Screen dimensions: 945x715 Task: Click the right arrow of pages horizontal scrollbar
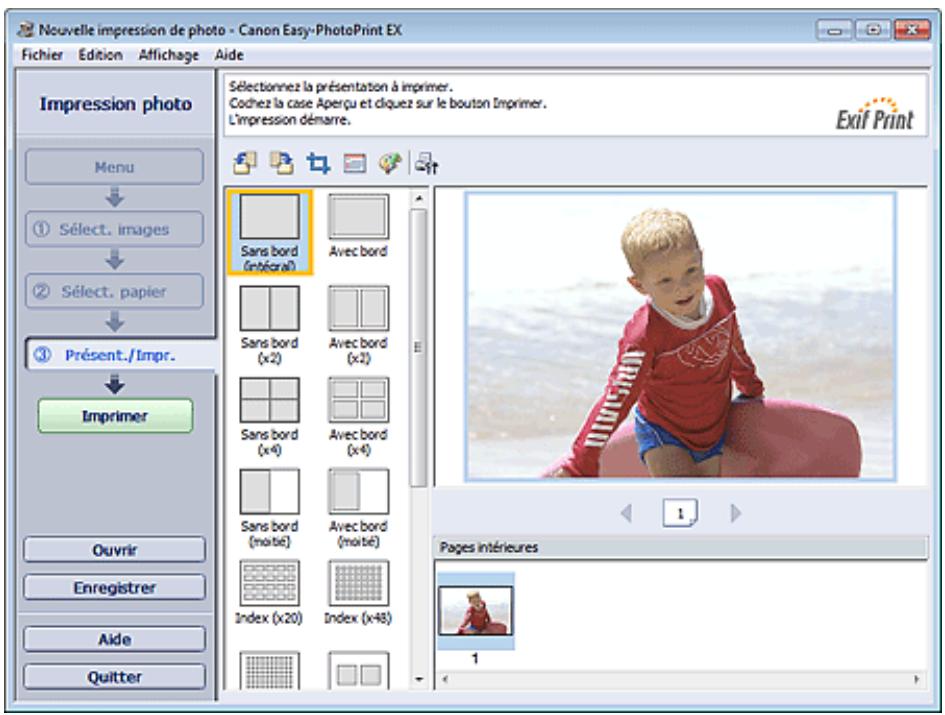click(x=917, y=679)
